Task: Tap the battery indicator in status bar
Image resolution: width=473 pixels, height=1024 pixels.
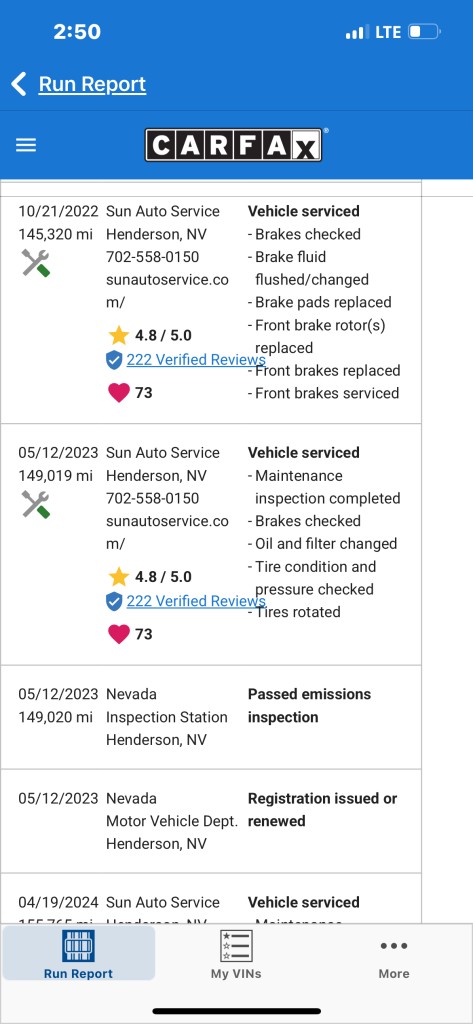Action: click(x=424, y=31)
